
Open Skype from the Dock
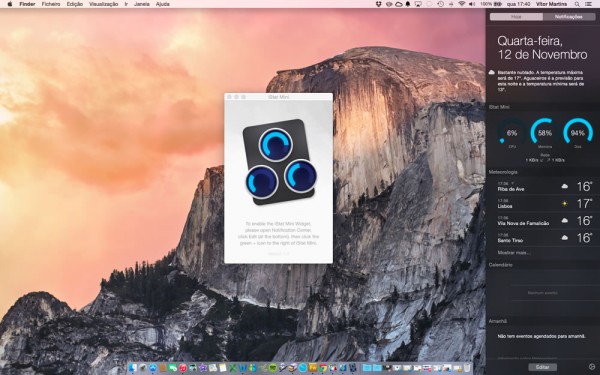[302, 368]
